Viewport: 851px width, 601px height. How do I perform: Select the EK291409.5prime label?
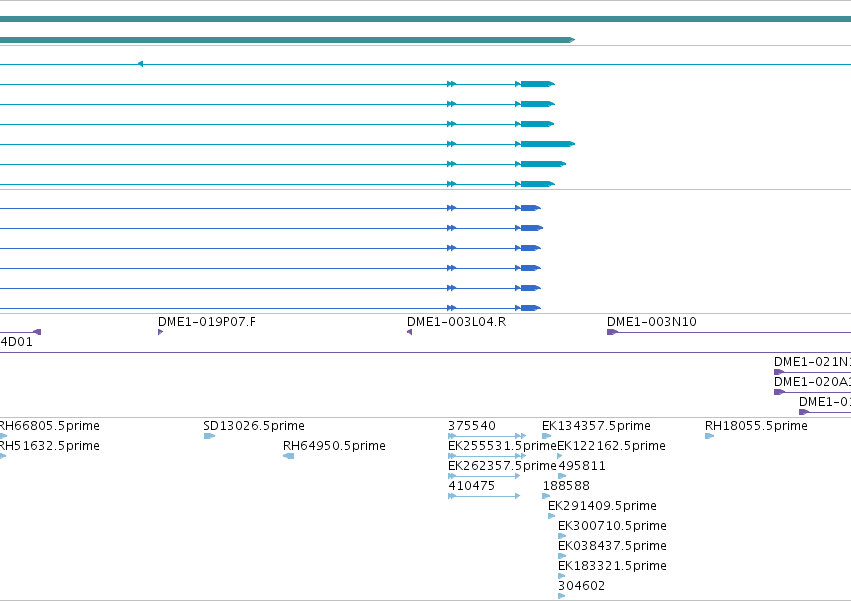point(602,506)
